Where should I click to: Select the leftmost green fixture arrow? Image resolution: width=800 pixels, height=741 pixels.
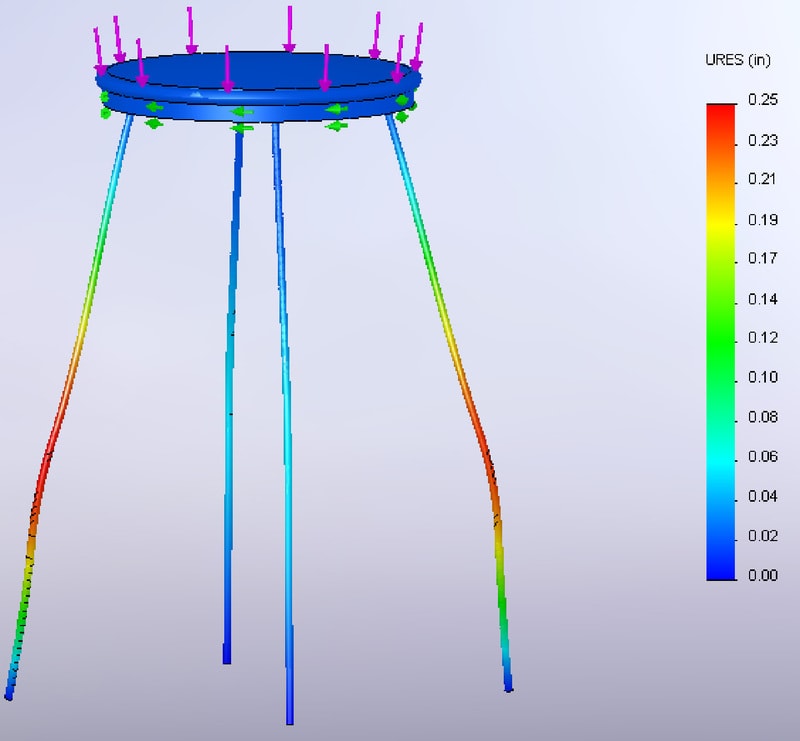pos(106,112)
